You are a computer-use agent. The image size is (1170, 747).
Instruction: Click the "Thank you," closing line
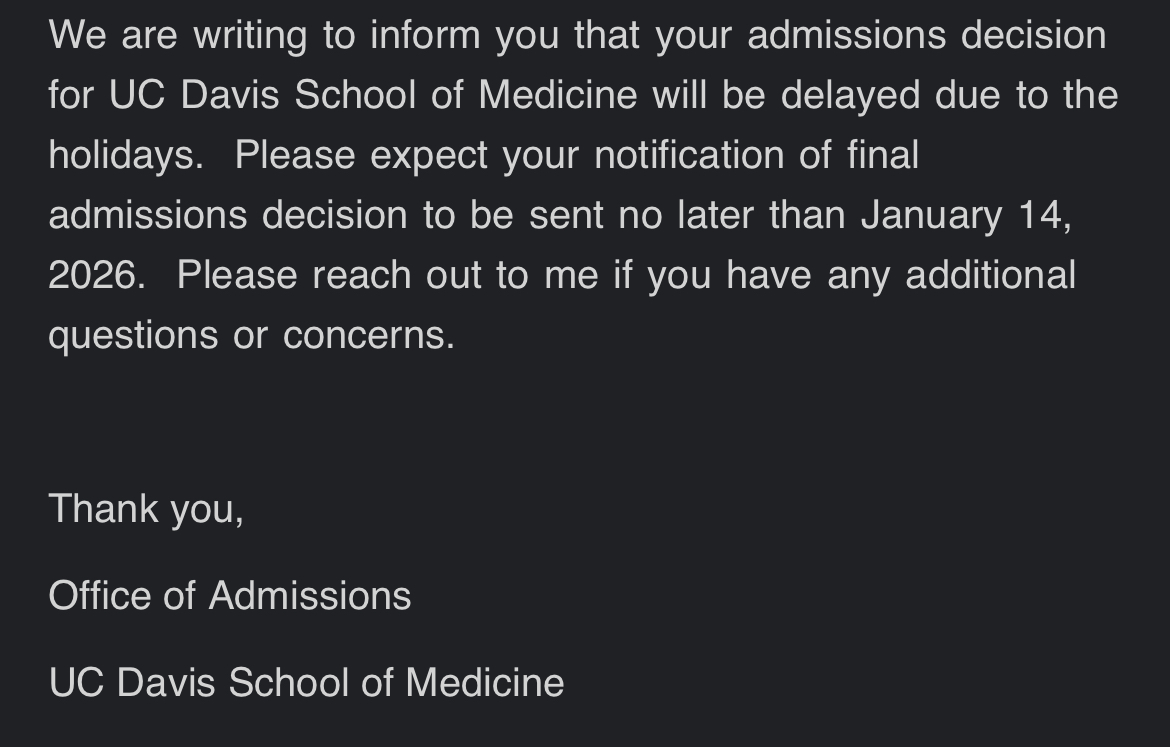(x=146, y=509)
